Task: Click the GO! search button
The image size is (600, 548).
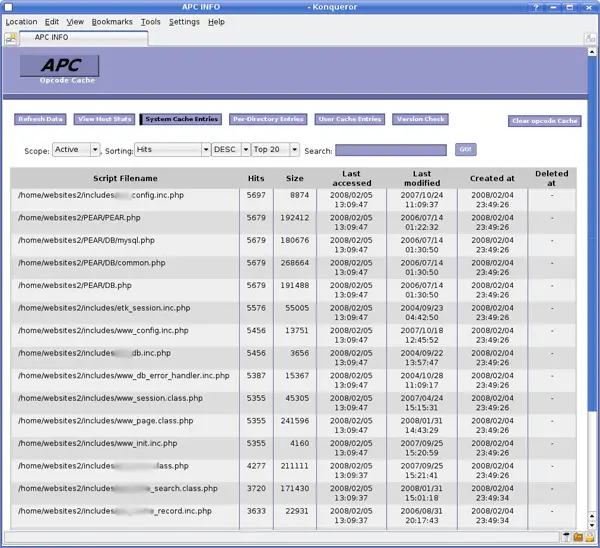Action: pyautogui.click(x=466, y=149)
